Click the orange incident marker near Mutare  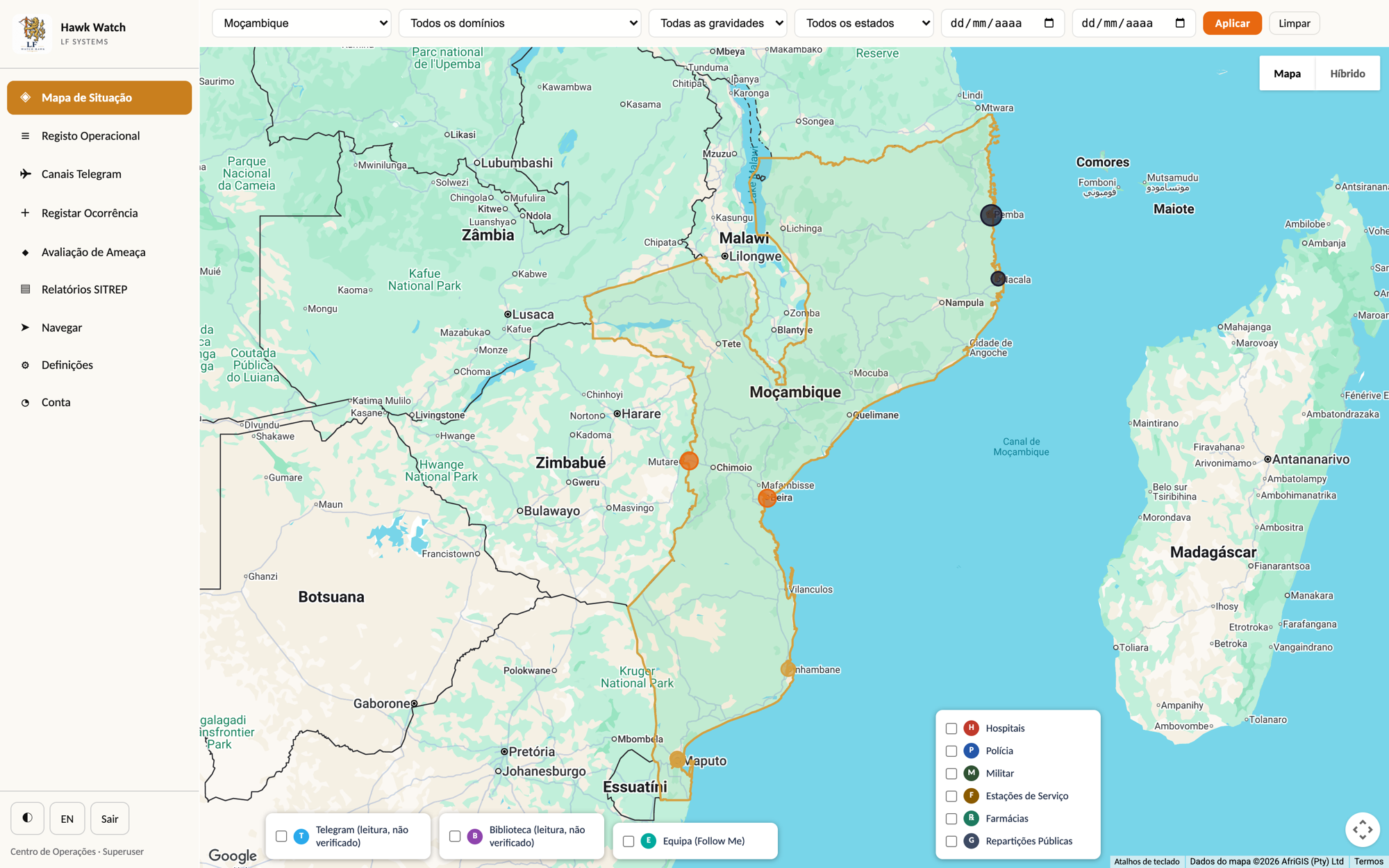click(689, 461)
